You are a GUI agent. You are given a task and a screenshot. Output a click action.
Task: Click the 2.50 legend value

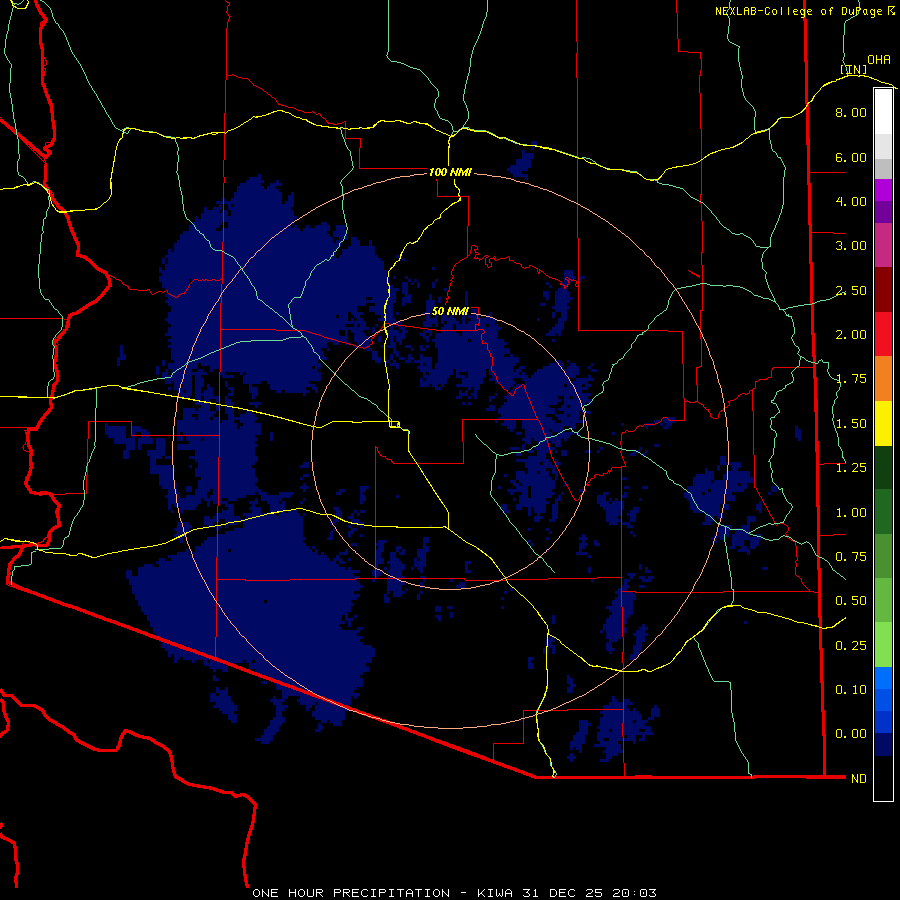(851, 290)
